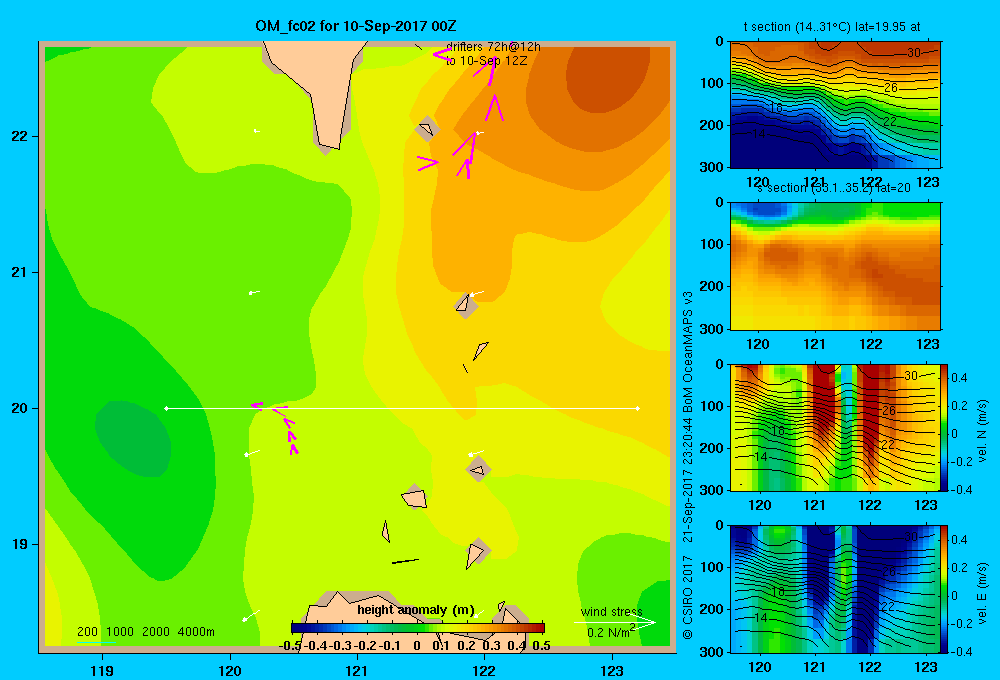The image size is (1000, 680).
Task: Click the '0.5' tick on height anomaly bar
Action: (541, 646)
